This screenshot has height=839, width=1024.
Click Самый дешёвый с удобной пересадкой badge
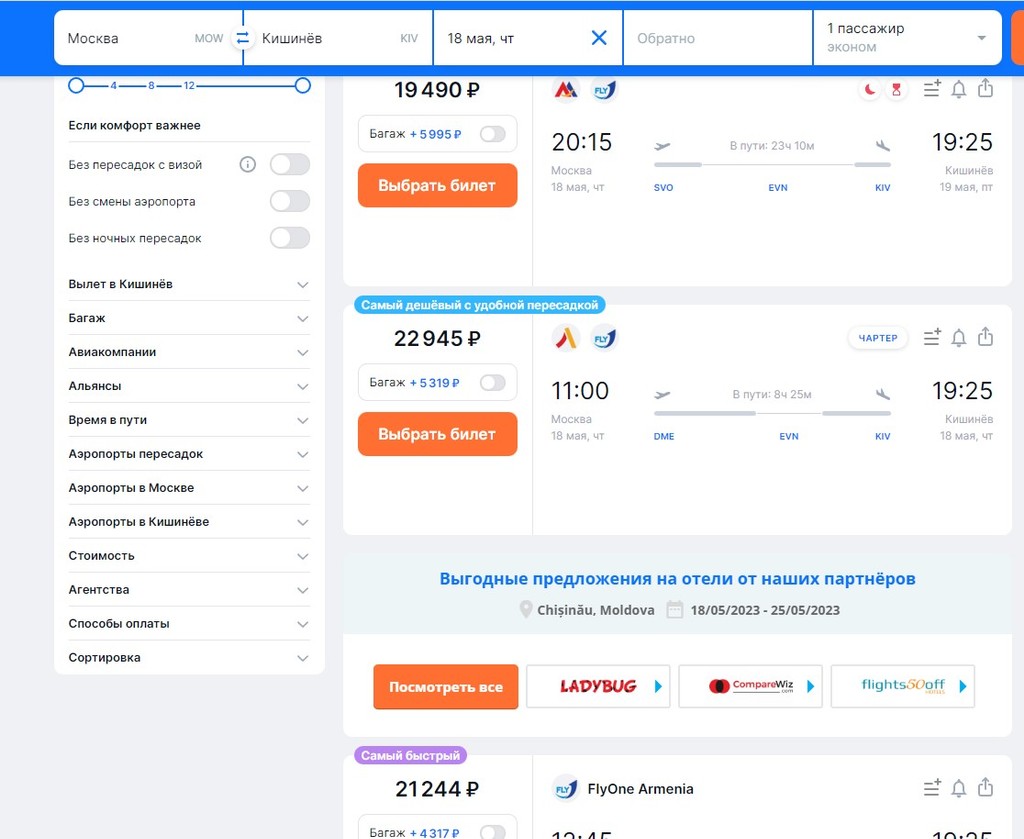coord(480,305)
